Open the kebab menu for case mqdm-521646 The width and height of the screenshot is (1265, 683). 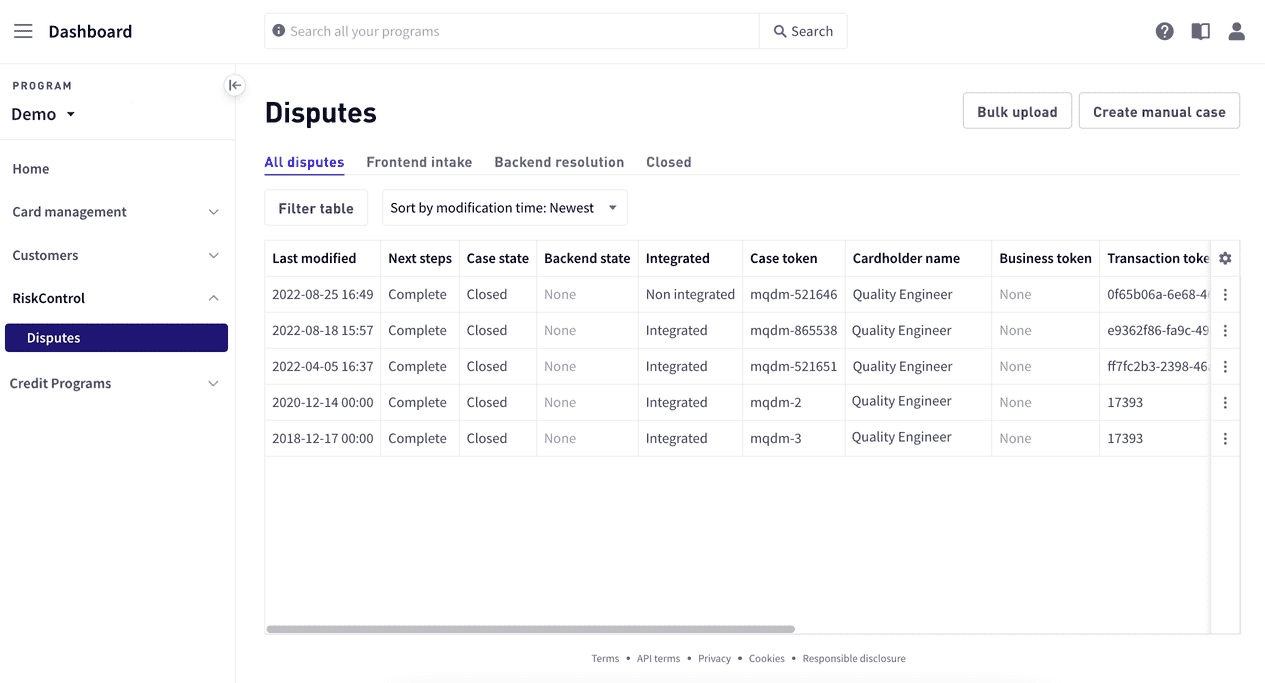click(x=1225, y=294)
